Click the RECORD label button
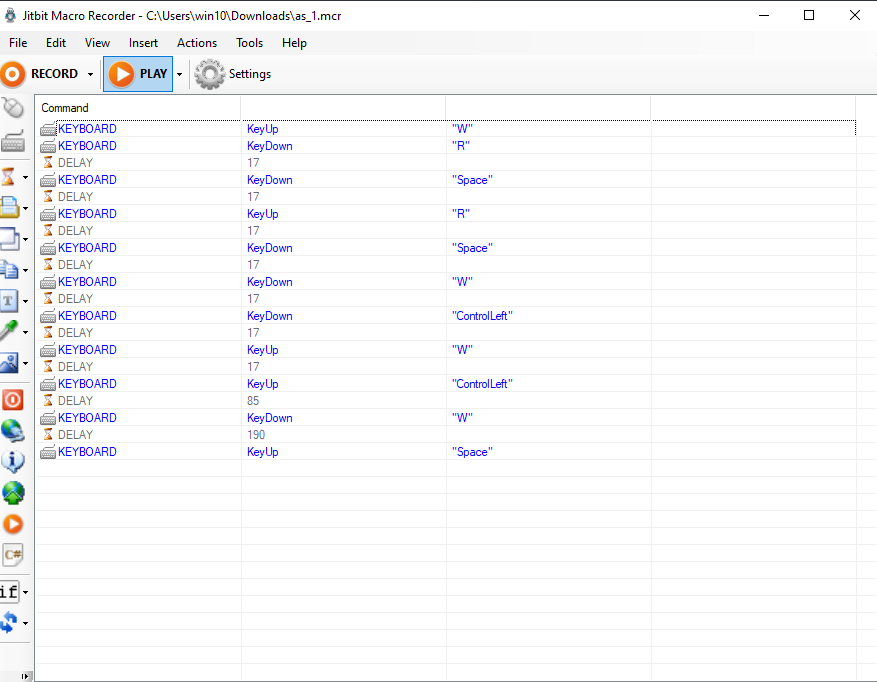This screenshot has width=877, height=682. [54, 74]
